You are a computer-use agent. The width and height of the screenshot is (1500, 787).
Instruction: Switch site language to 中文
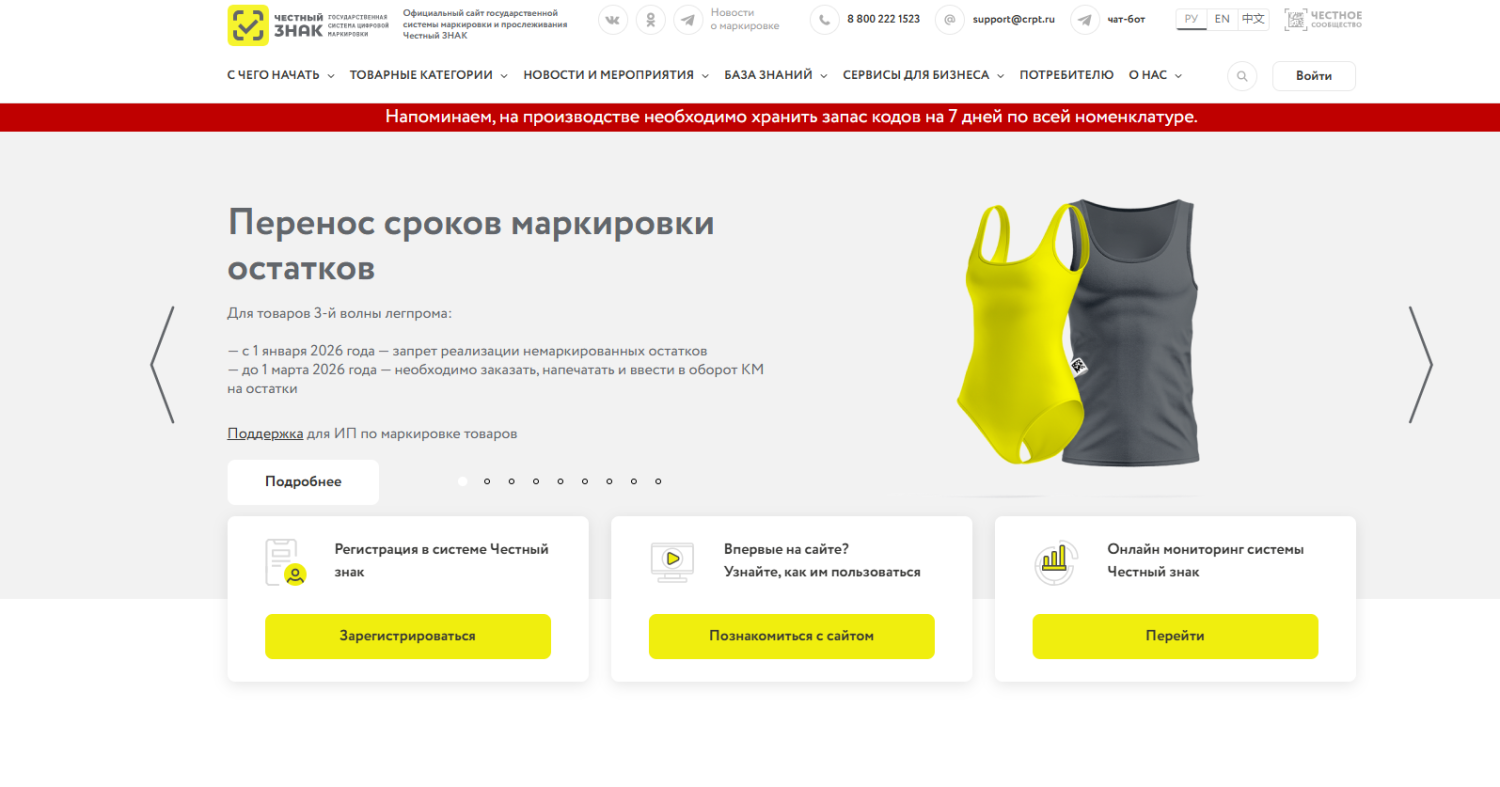1253,19
